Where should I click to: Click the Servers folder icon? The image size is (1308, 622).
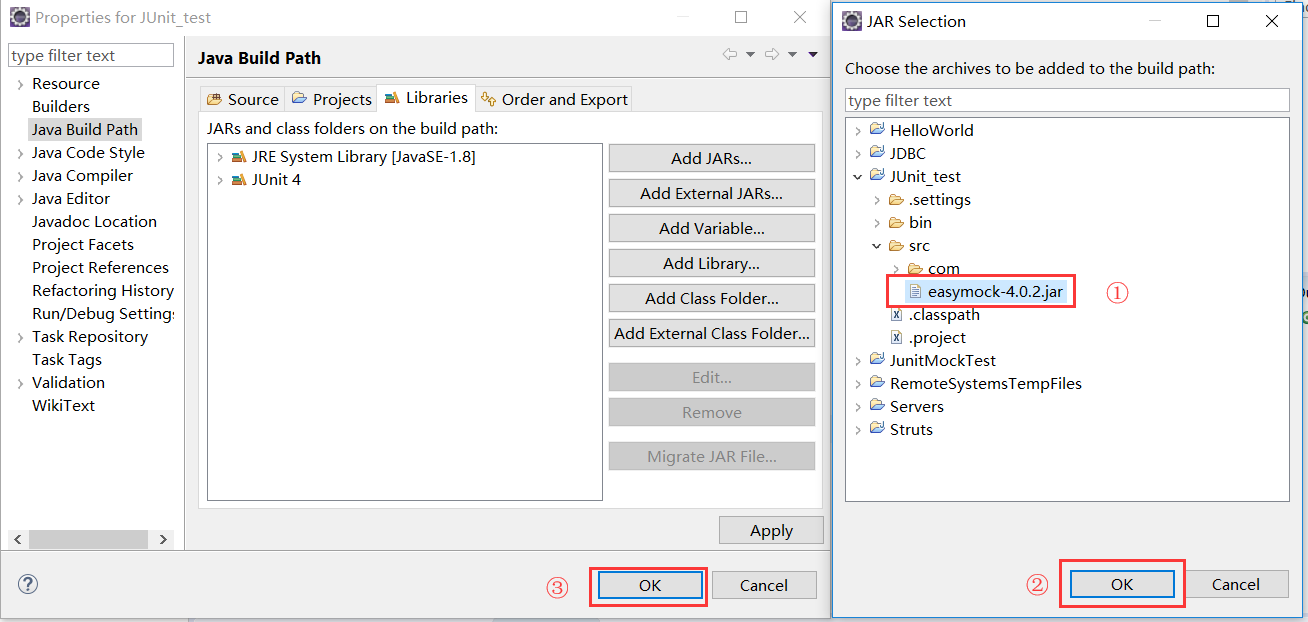[877, 406]
